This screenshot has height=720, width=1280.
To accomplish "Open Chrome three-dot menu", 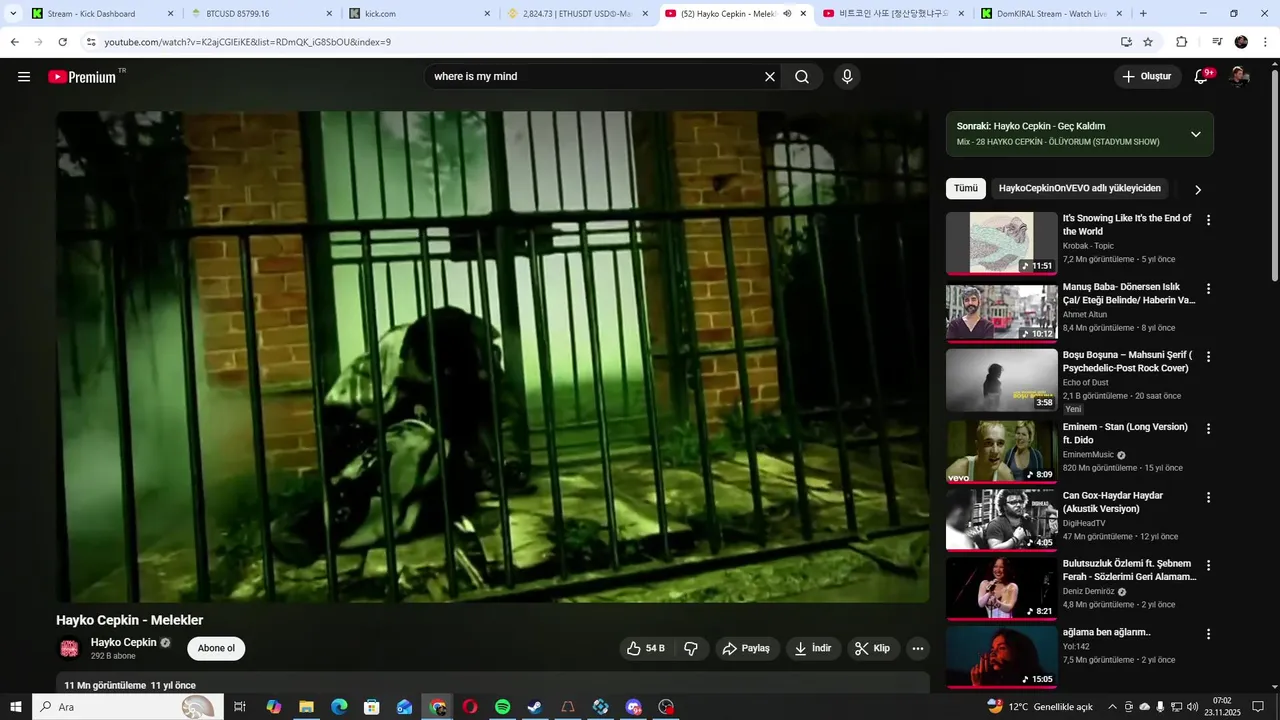I will [1266, 42].
